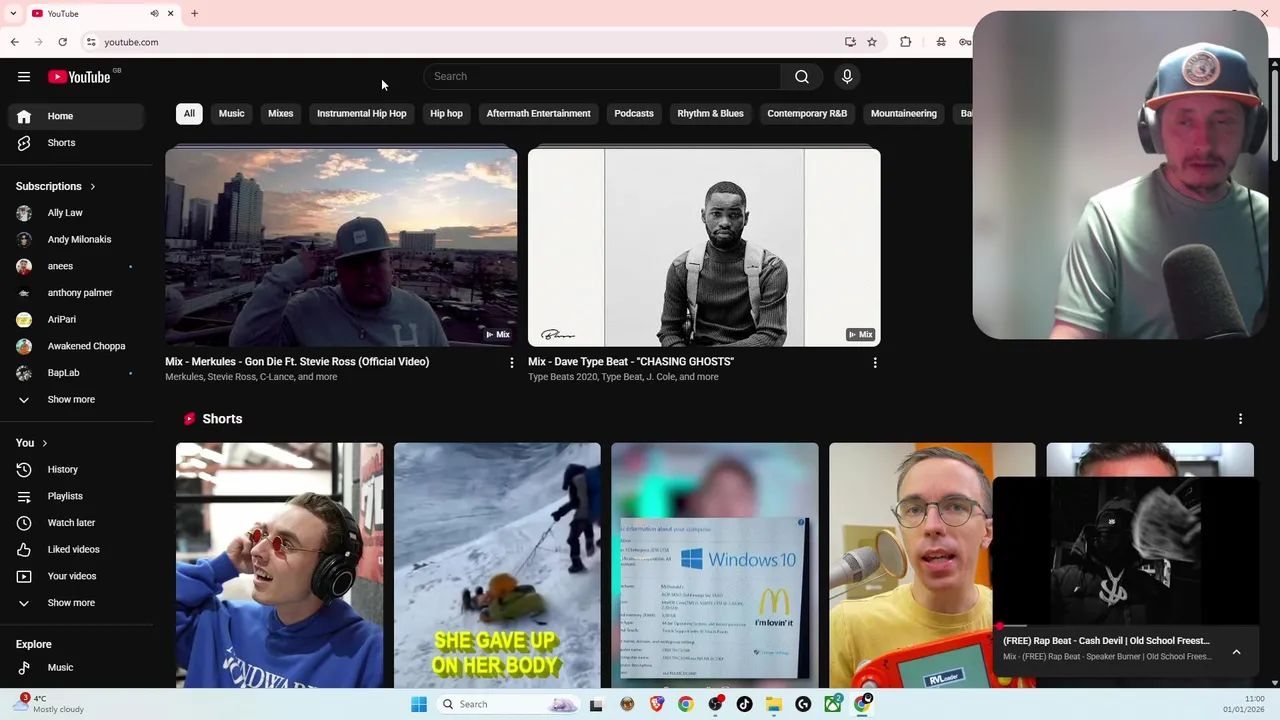This screenshot has height=720, width=1280.
Task: Go to Home in the sidebar
Action: [x=77, y=116]
